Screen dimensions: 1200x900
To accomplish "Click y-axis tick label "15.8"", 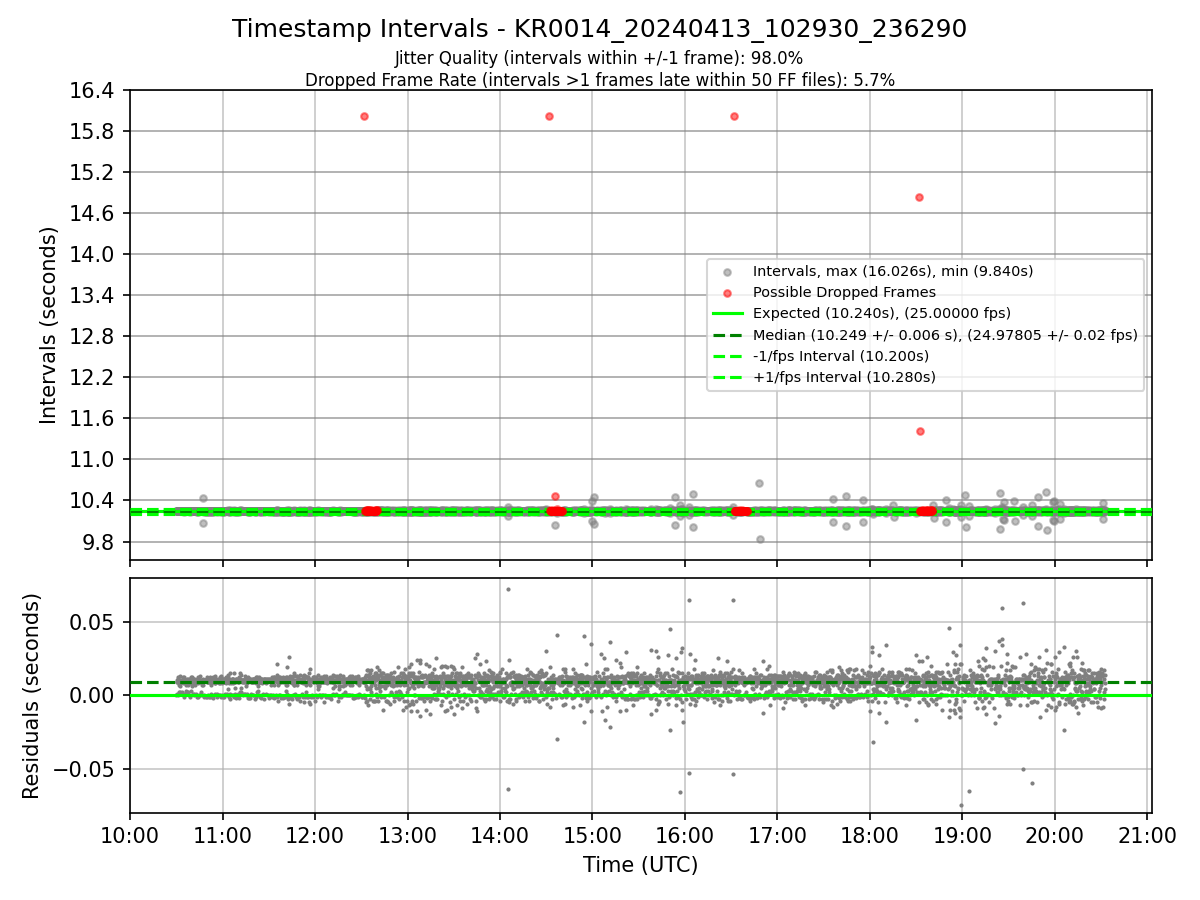I will point(94,132).
